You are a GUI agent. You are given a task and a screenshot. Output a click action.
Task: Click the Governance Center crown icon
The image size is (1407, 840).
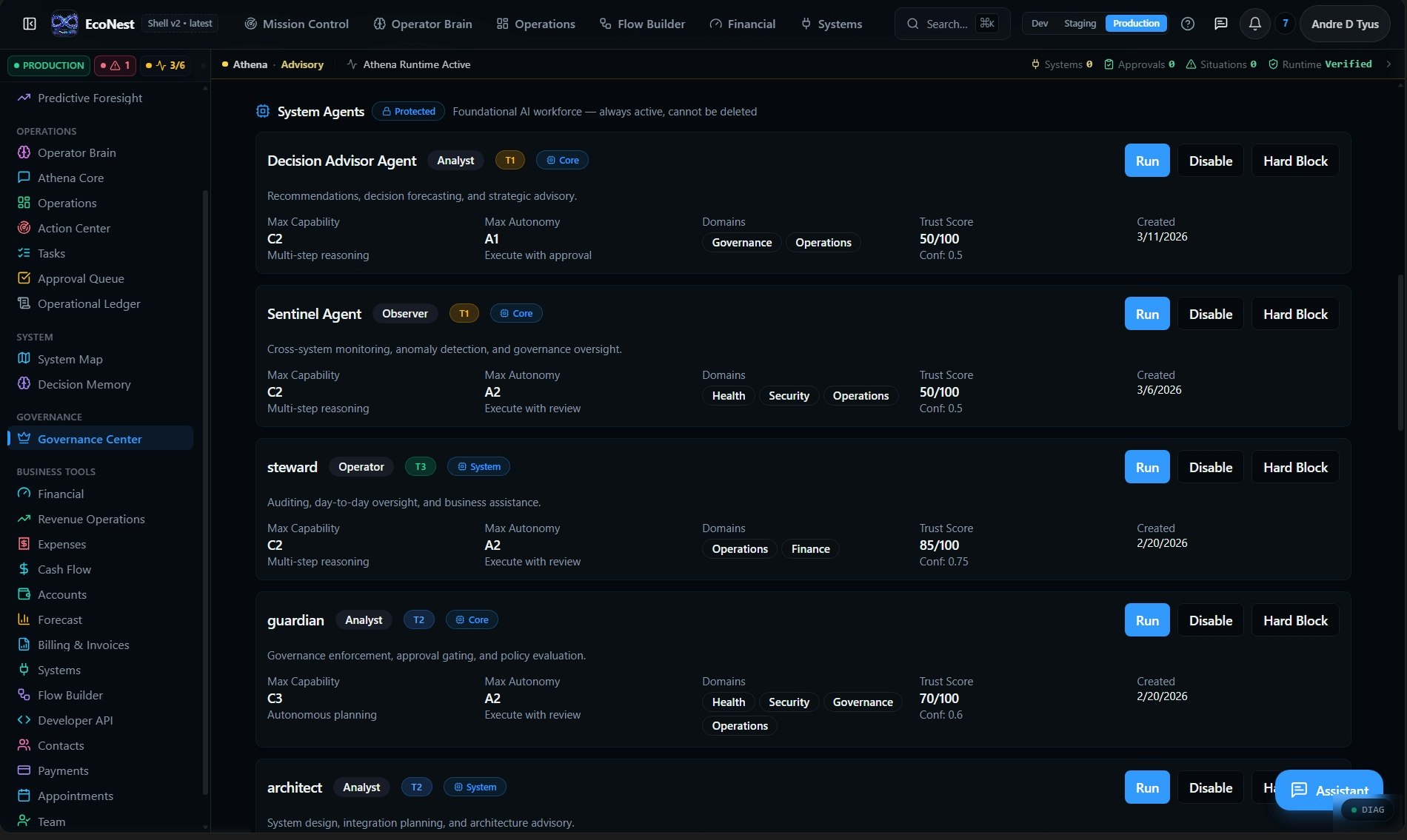click(24, 438)
